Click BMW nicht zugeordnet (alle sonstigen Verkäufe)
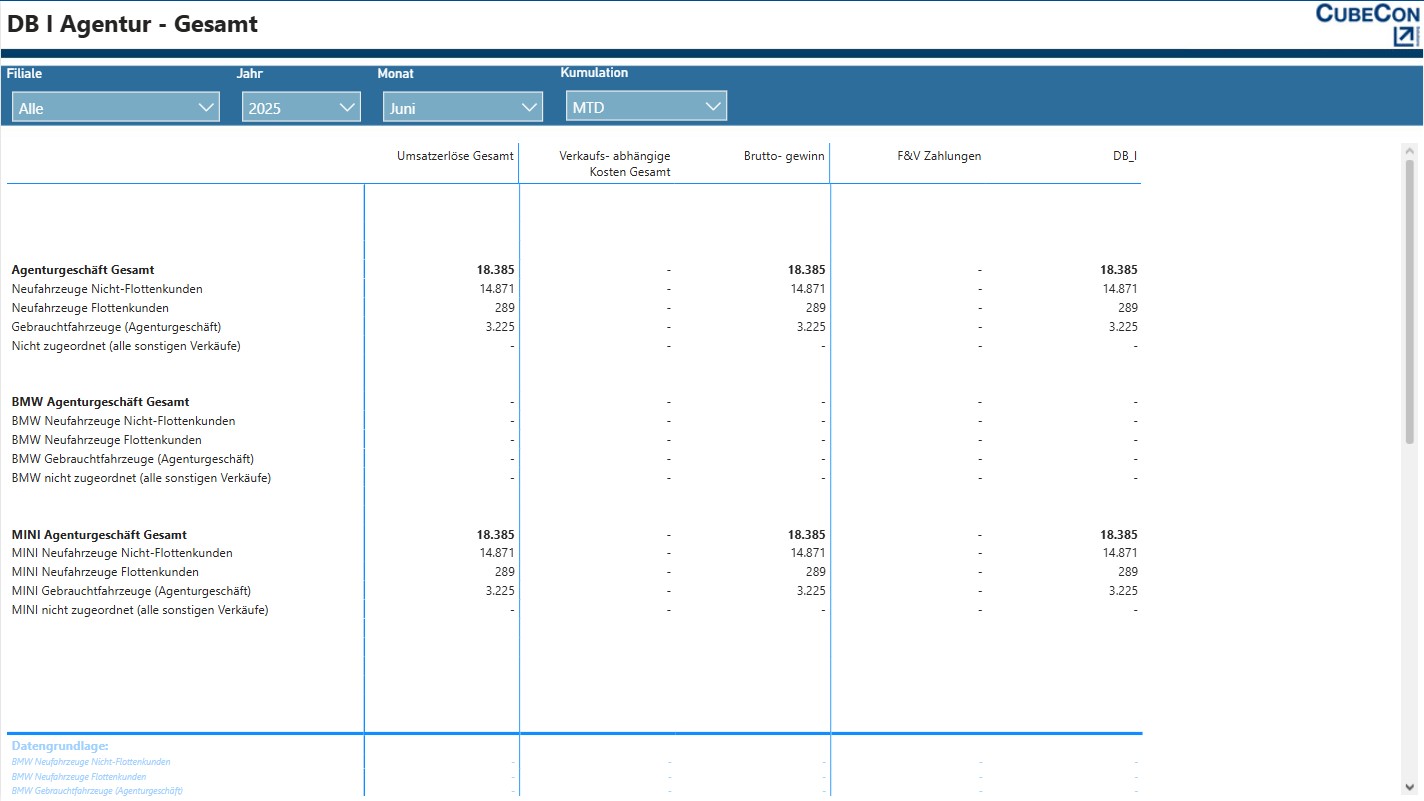This screenshot has height=801, width=1424. click(141, 478)
